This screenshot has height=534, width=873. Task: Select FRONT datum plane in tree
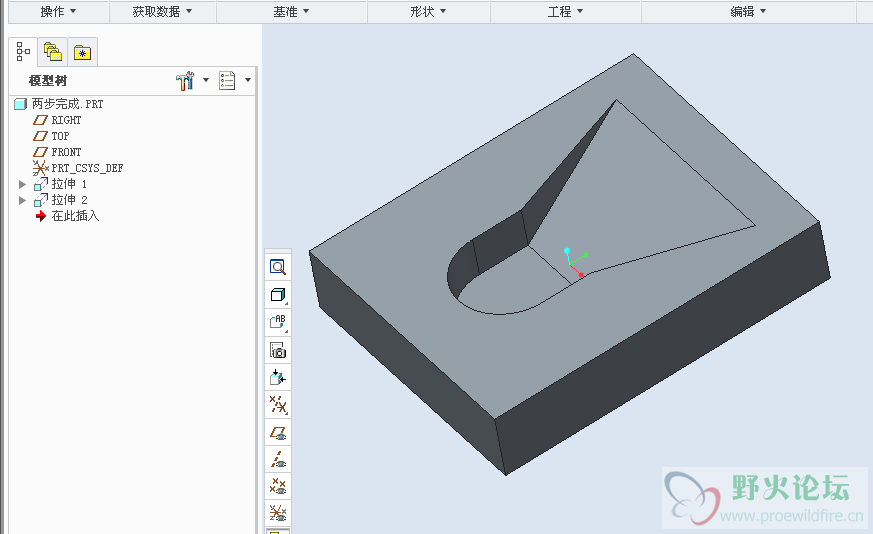[66, 153]
